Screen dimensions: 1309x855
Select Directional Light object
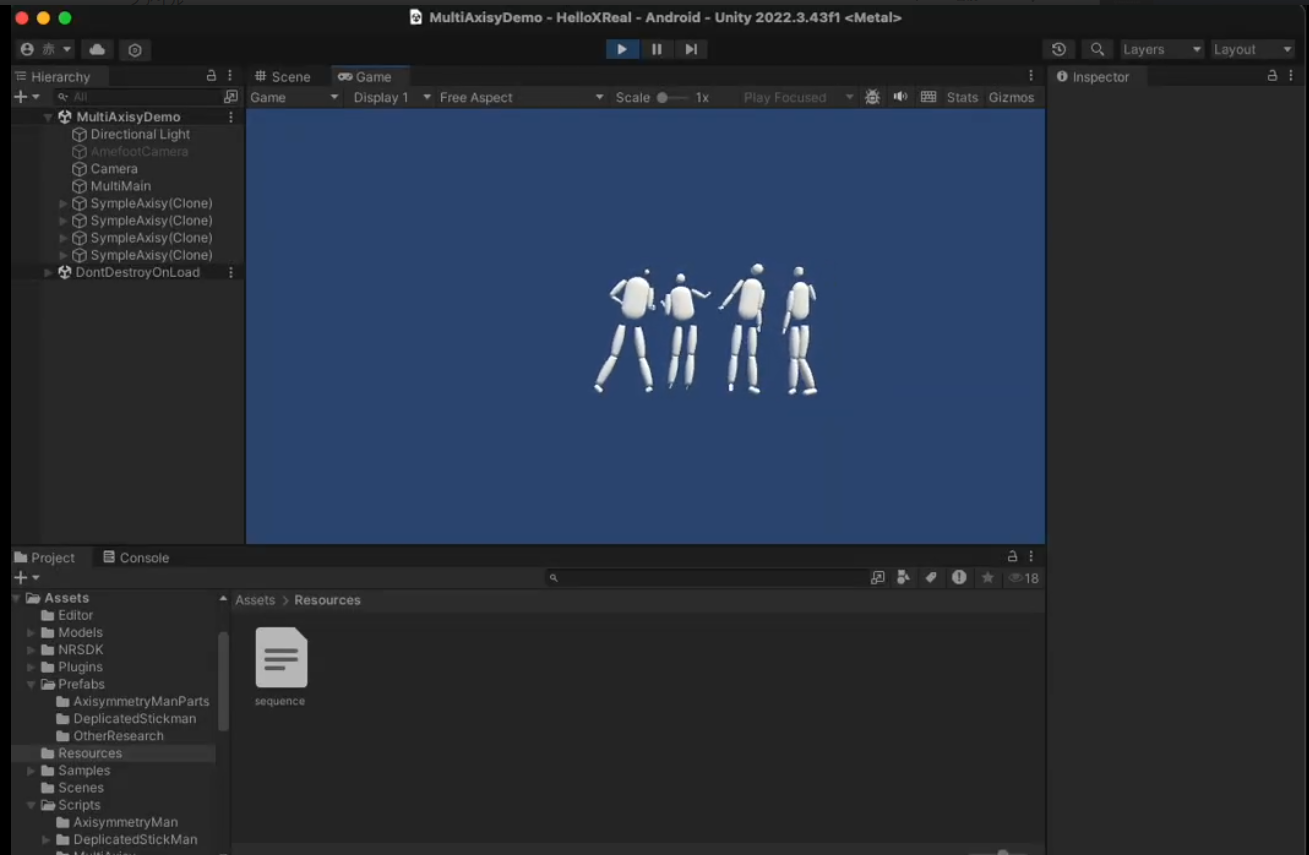[x=140, y=134]
